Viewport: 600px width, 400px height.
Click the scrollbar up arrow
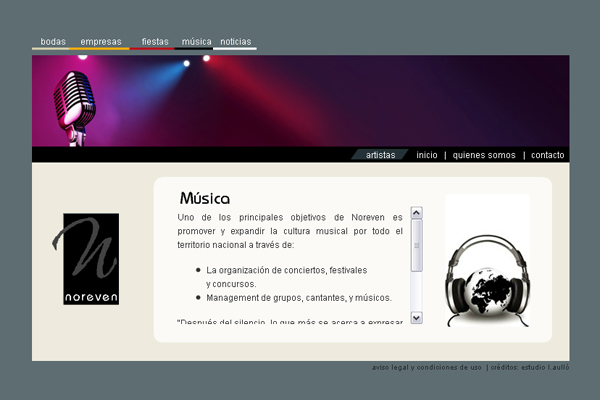click(x=416, y=213)
